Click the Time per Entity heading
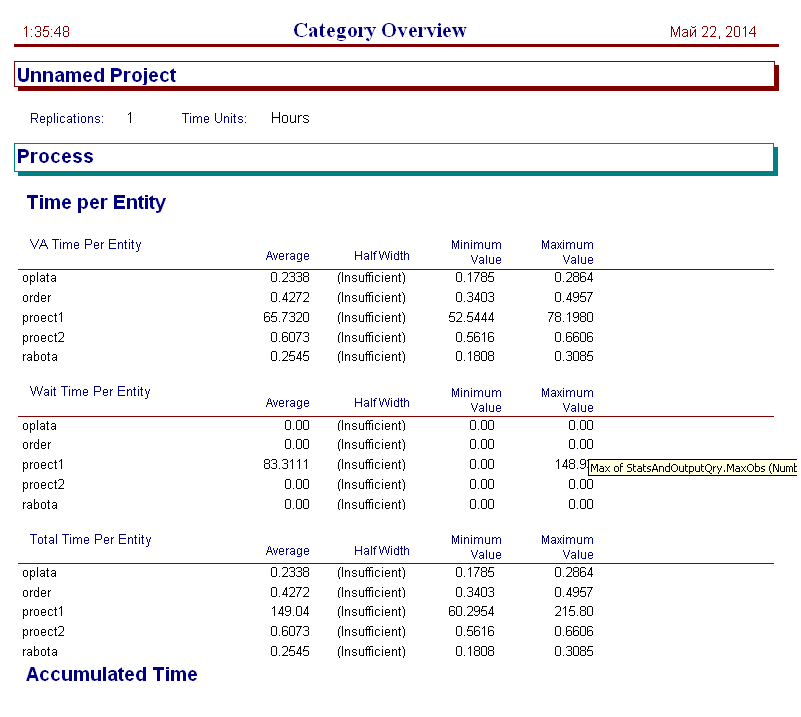This screenshot has height=717, width=801. tap(96, 203)
